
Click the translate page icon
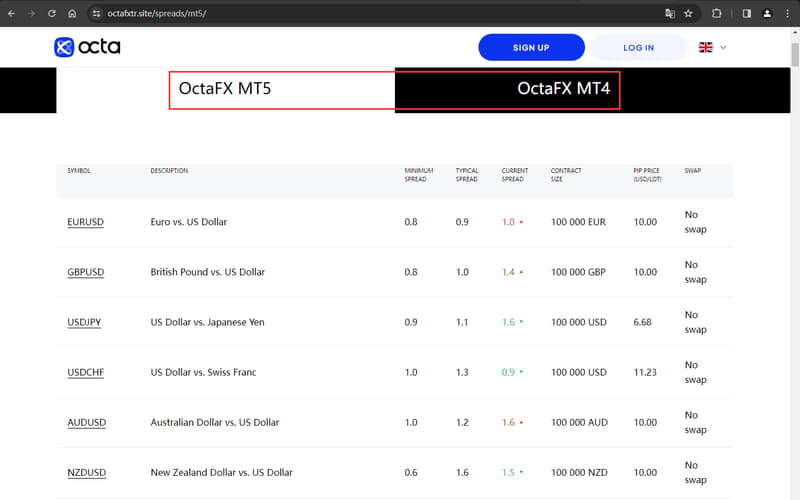tap(670, 14)
